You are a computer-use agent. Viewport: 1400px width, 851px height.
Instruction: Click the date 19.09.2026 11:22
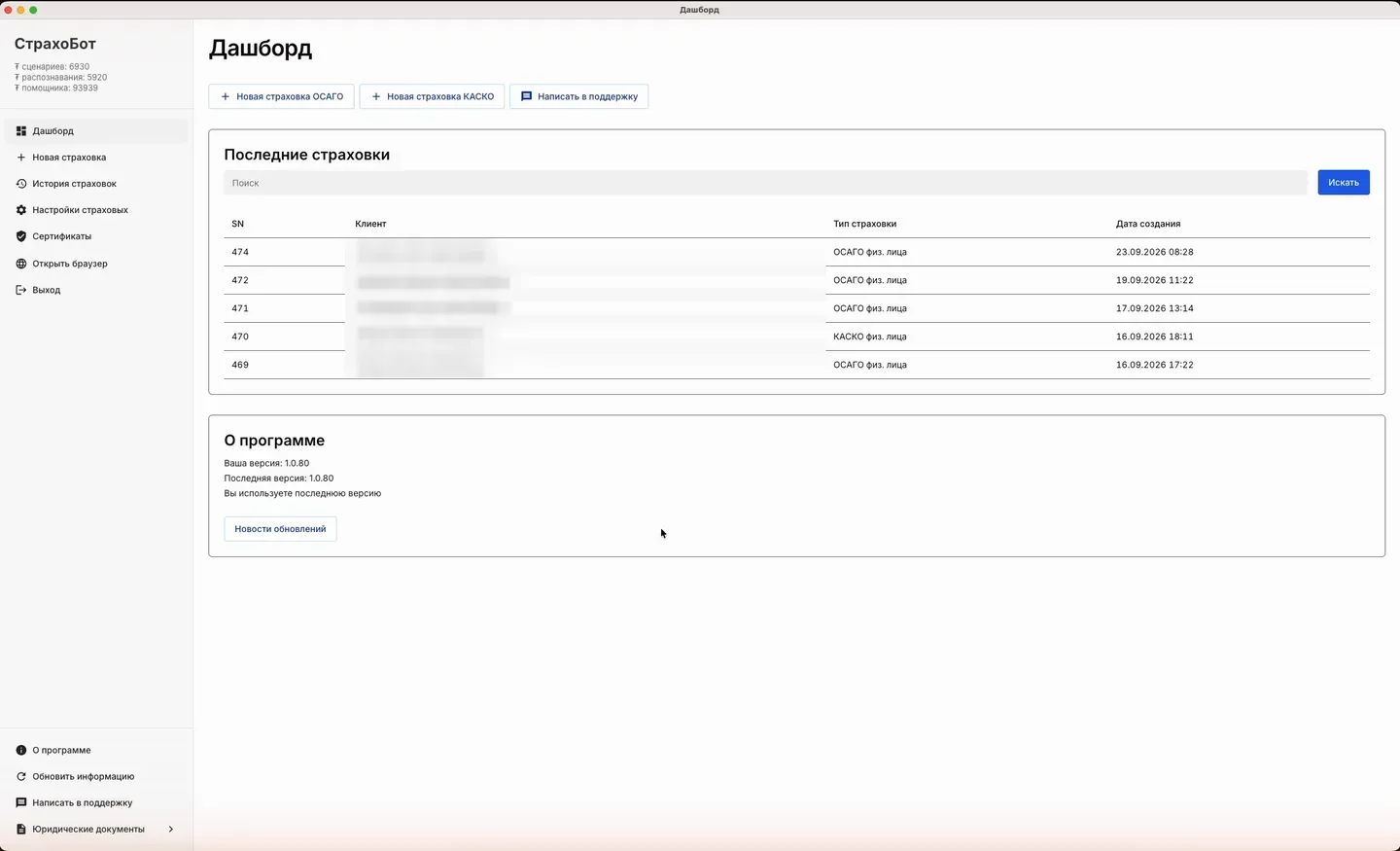[1155, 281]
